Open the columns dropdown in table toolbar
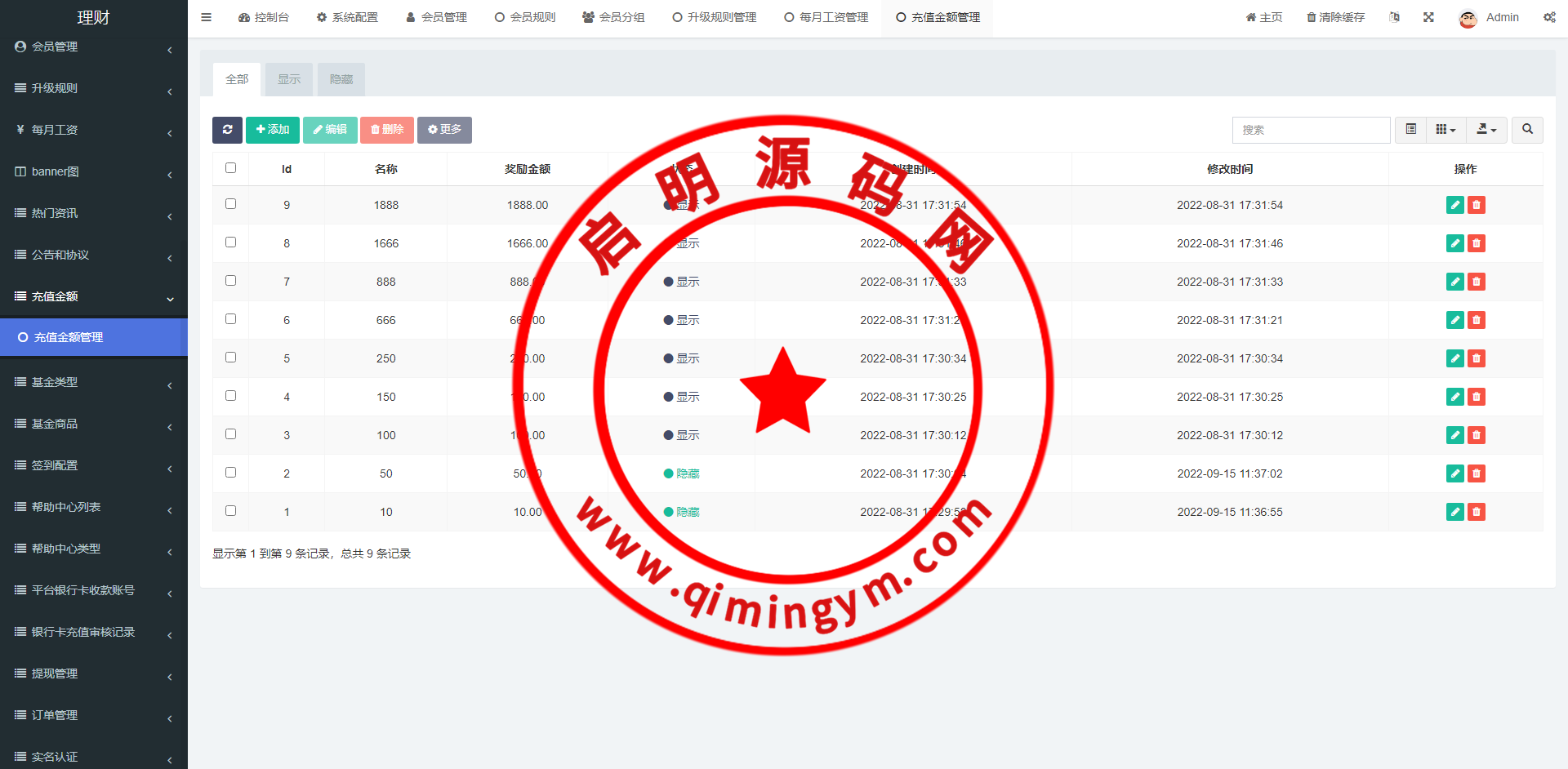The width and height of the screenshot is (1568, 769). point(1445,130)
